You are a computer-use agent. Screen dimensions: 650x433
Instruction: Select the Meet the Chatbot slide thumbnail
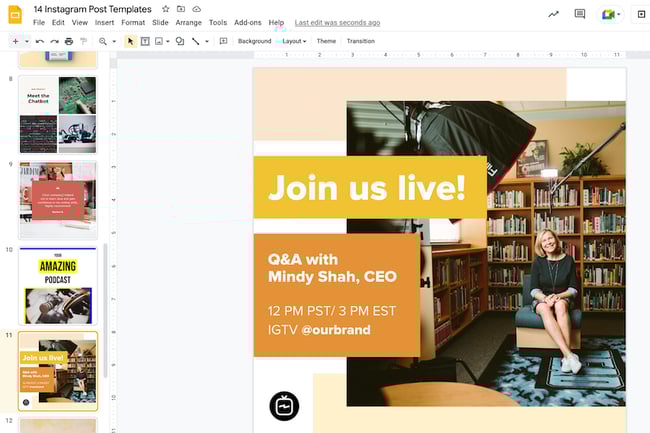point(58,114)
